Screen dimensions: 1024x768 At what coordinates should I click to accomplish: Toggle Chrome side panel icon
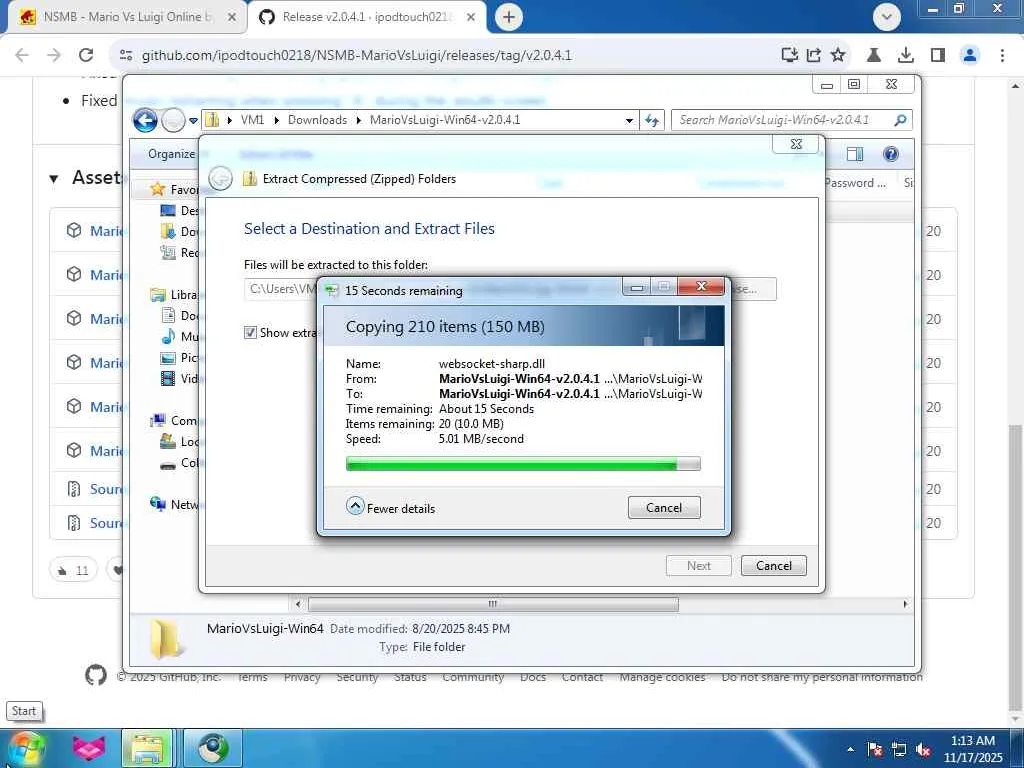[x=938, y=55]
